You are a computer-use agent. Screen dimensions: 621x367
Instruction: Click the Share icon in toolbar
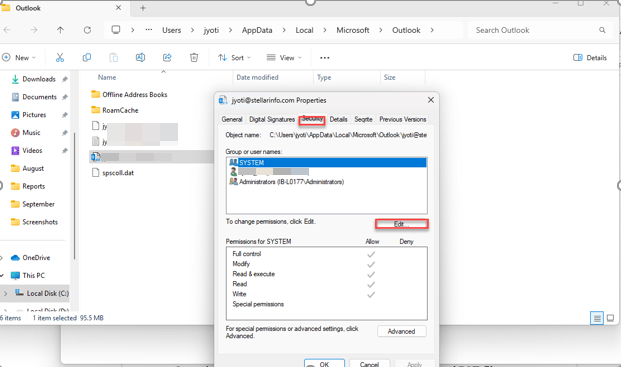167,58
